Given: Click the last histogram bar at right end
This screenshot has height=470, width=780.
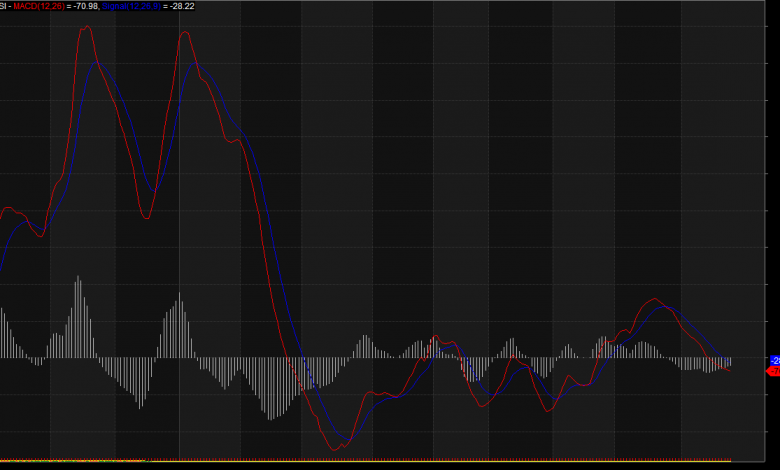Looking at the screenshot, I should click(x=730, y=362).
